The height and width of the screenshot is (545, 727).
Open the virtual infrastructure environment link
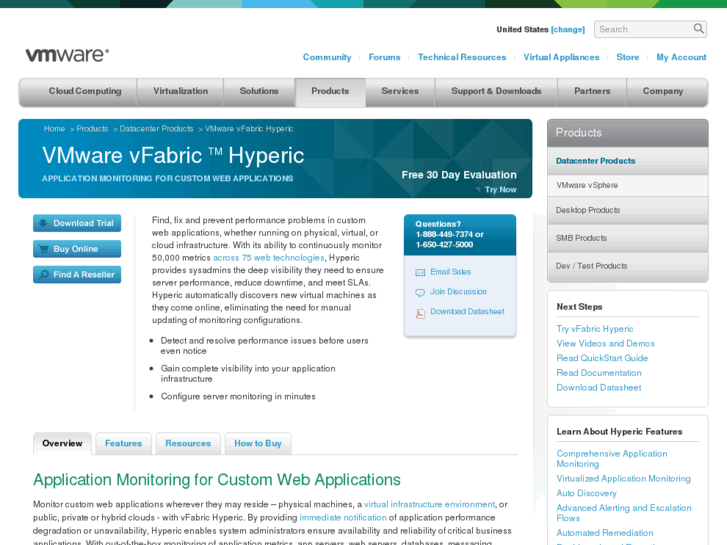(x=429, y=504)
